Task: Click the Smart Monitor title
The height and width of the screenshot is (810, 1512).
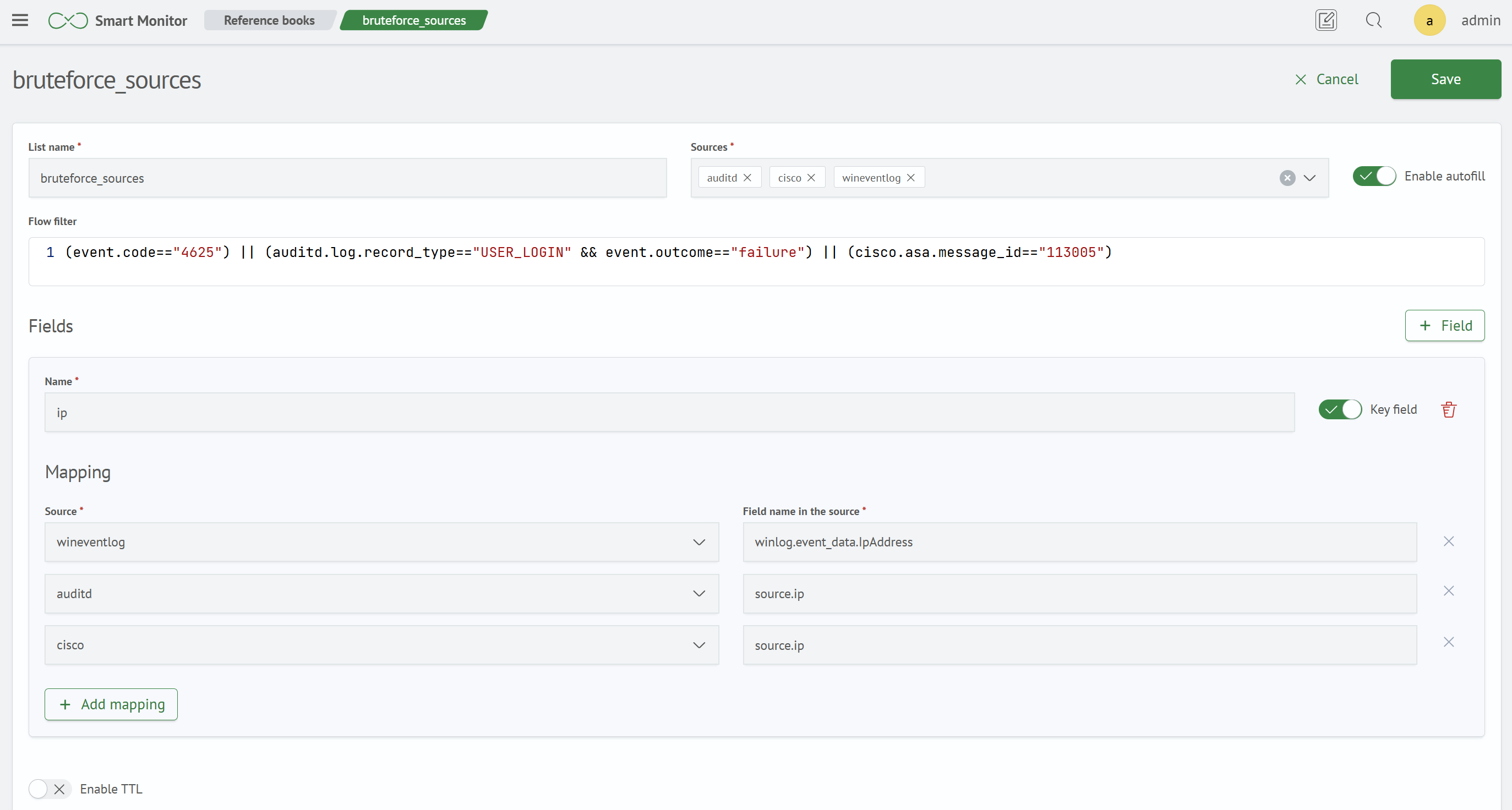Action: [141, 20]
